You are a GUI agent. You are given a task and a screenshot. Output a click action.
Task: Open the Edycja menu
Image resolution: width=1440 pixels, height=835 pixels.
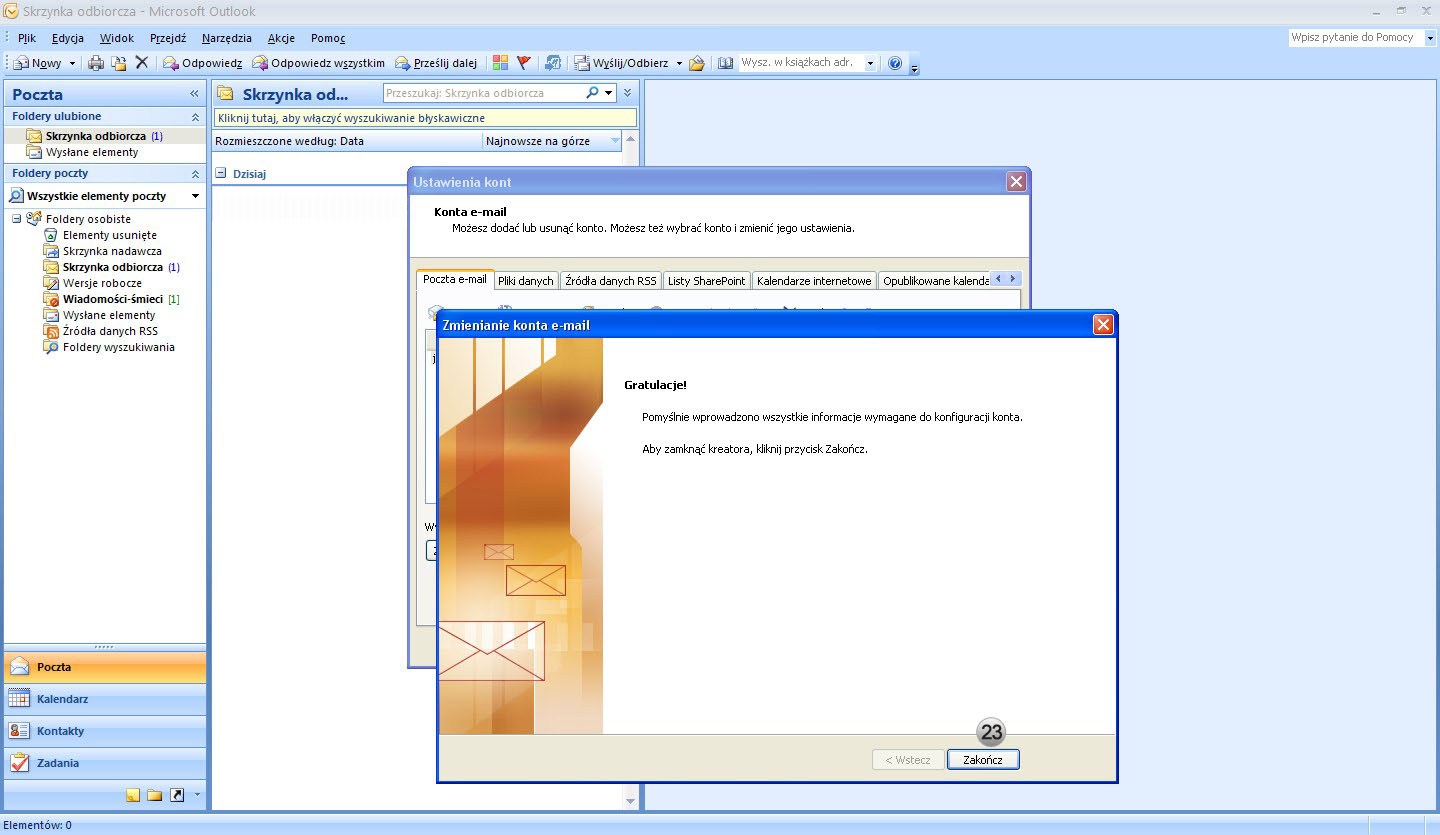pyautogui.click(x=68, y=38)
